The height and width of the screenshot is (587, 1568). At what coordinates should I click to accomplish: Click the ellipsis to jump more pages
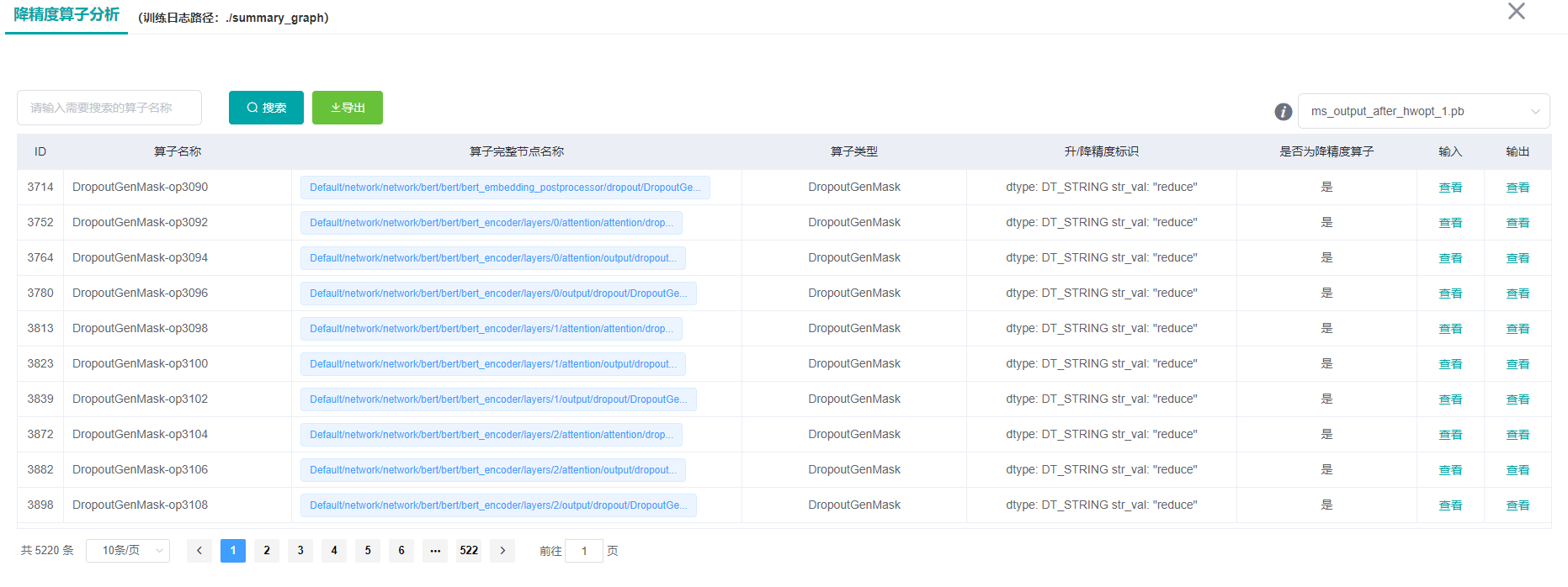tap(435, 551)
